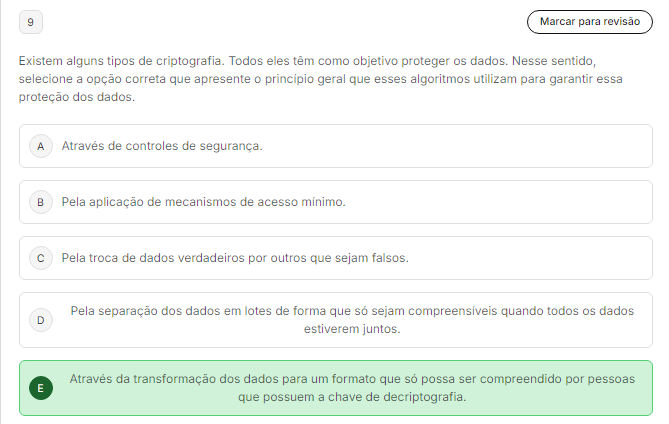669x424 pixels.
Task: Click question's last line 'proteção dos dados.'
Action: pos(76,97)
